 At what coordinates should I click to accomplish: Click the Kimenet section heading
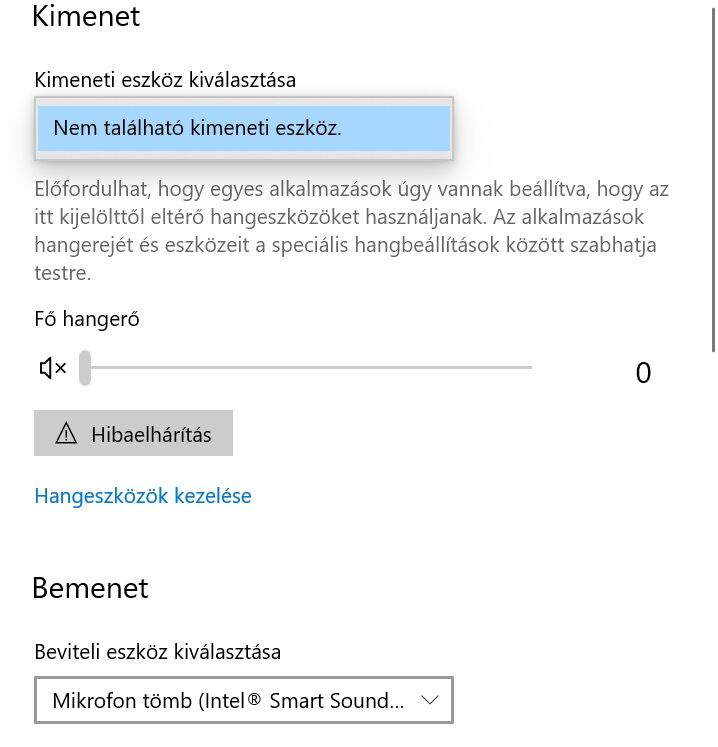coord(86,16)
